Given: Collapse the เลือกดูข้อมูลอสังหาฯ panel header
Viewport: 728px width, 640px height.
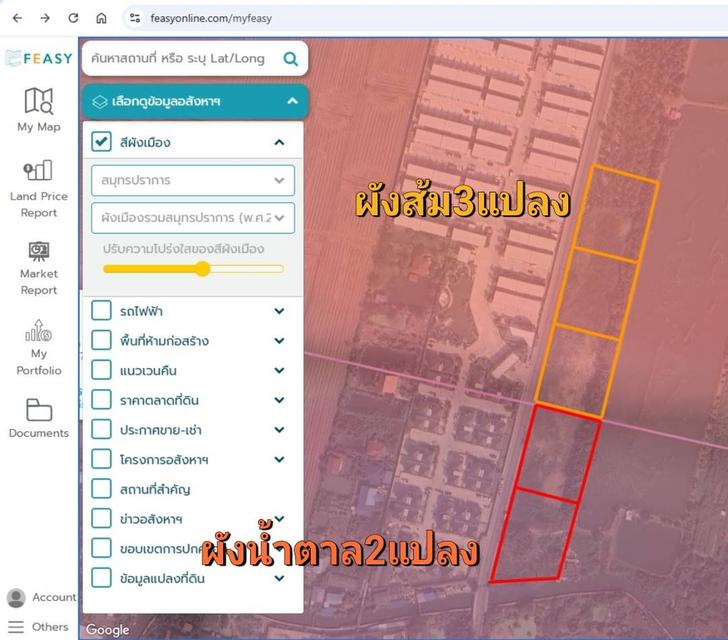Looking at the screenshot, I should click(195, 101).
